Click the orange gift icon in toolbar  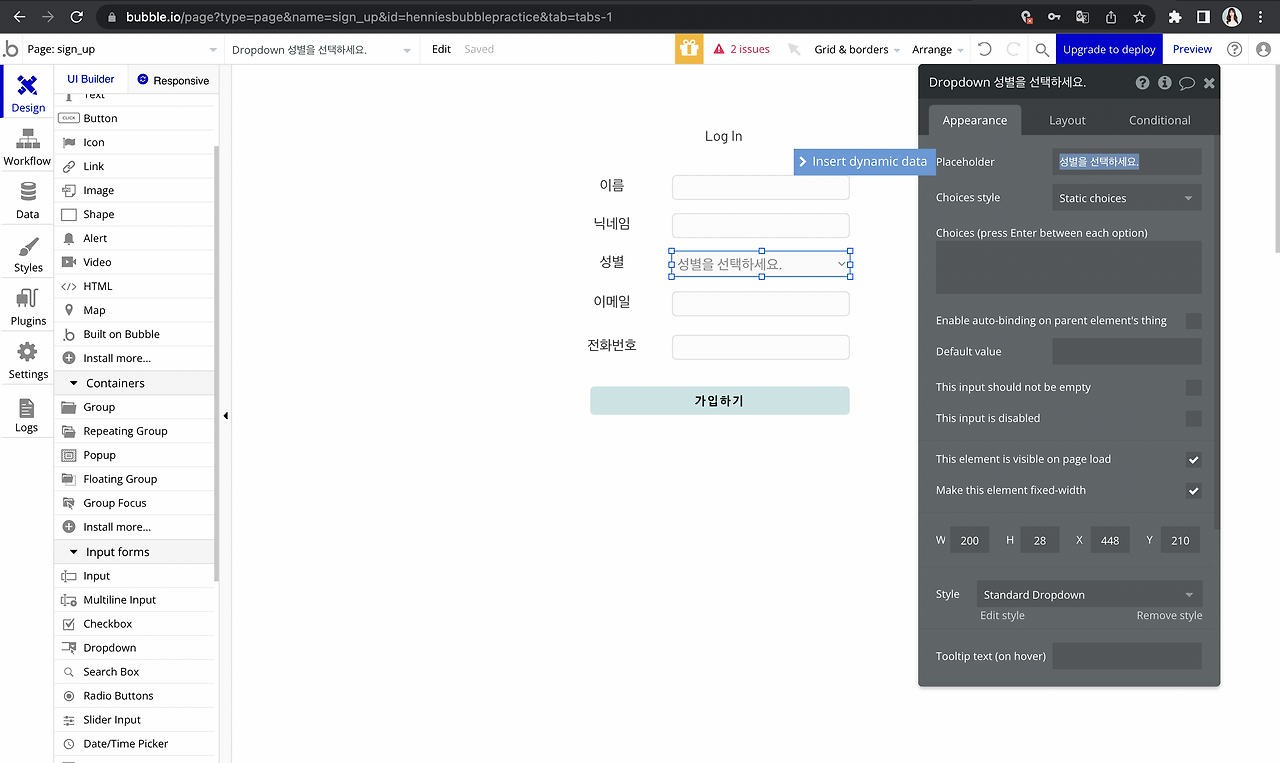pos(689,48)
